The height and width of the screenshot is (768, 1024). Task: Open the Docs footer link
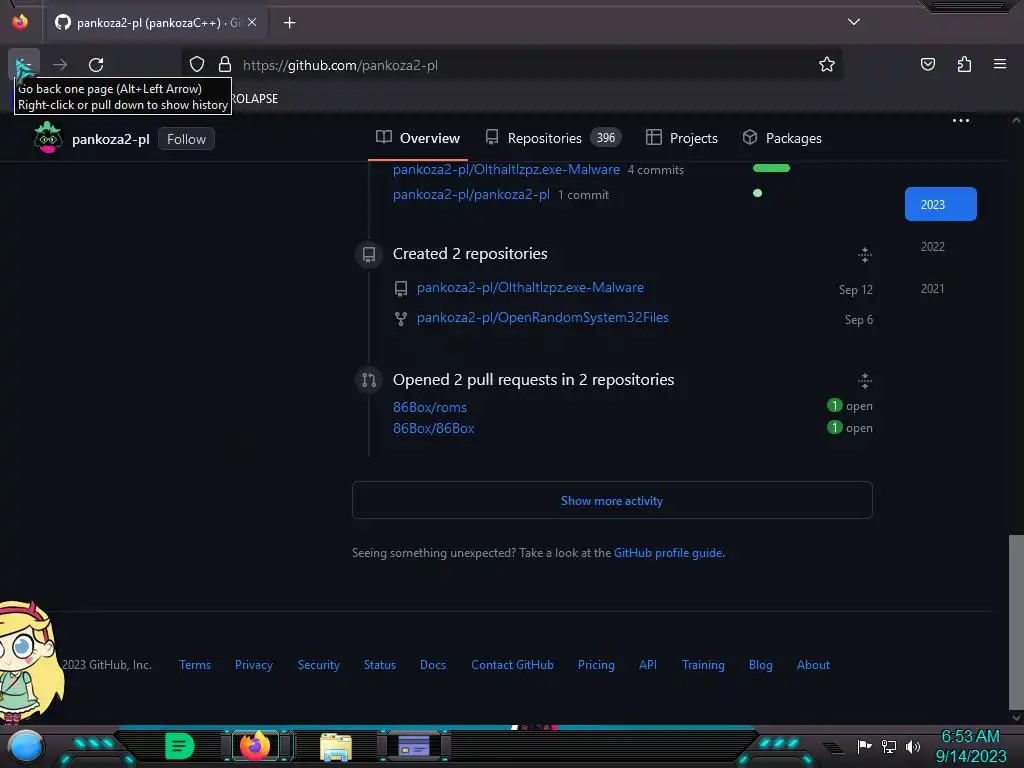(433, 665)
